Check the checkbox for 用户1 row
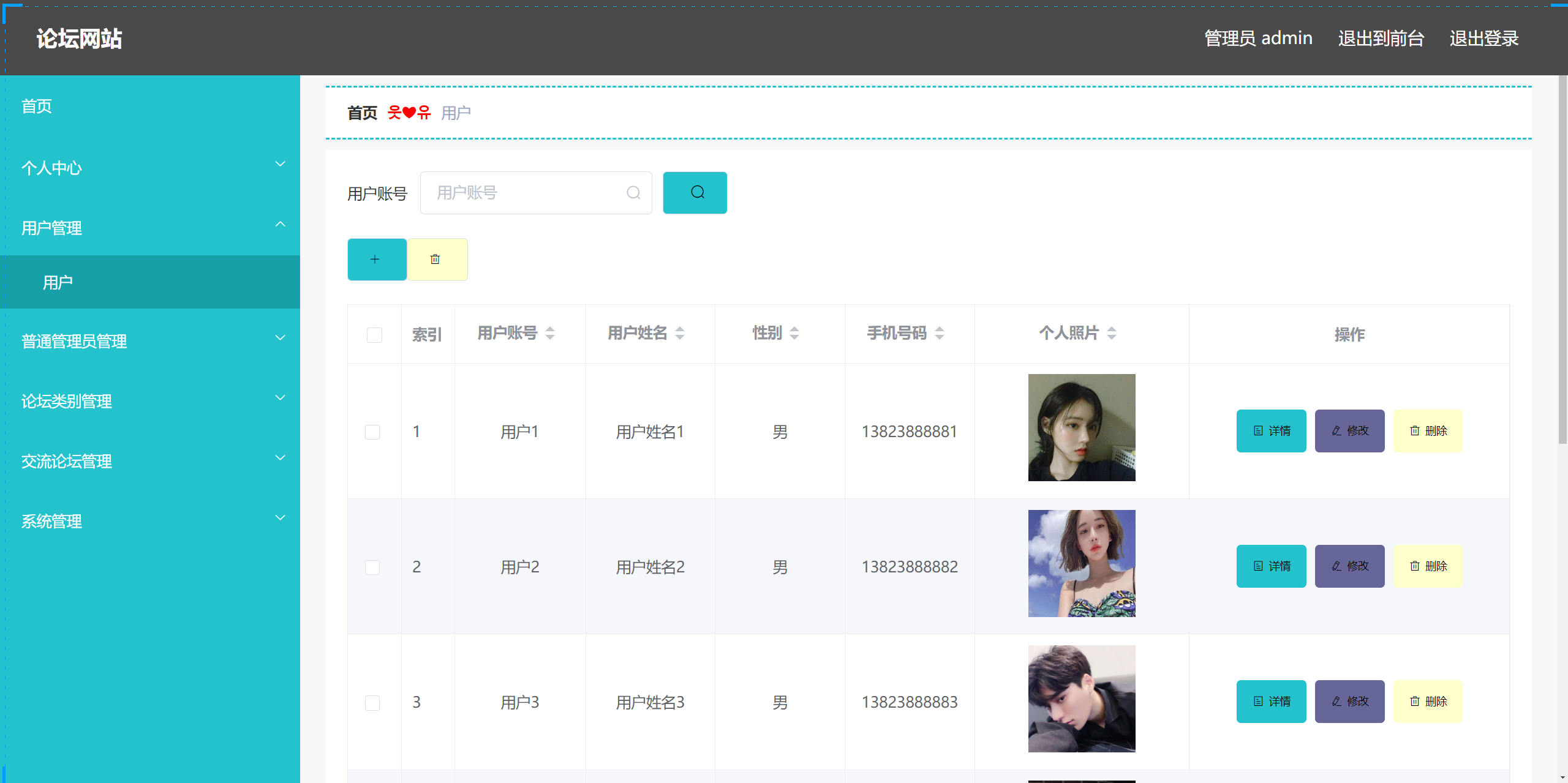Viewport: 1568px width, 783px height. click(x=372, y=432)
